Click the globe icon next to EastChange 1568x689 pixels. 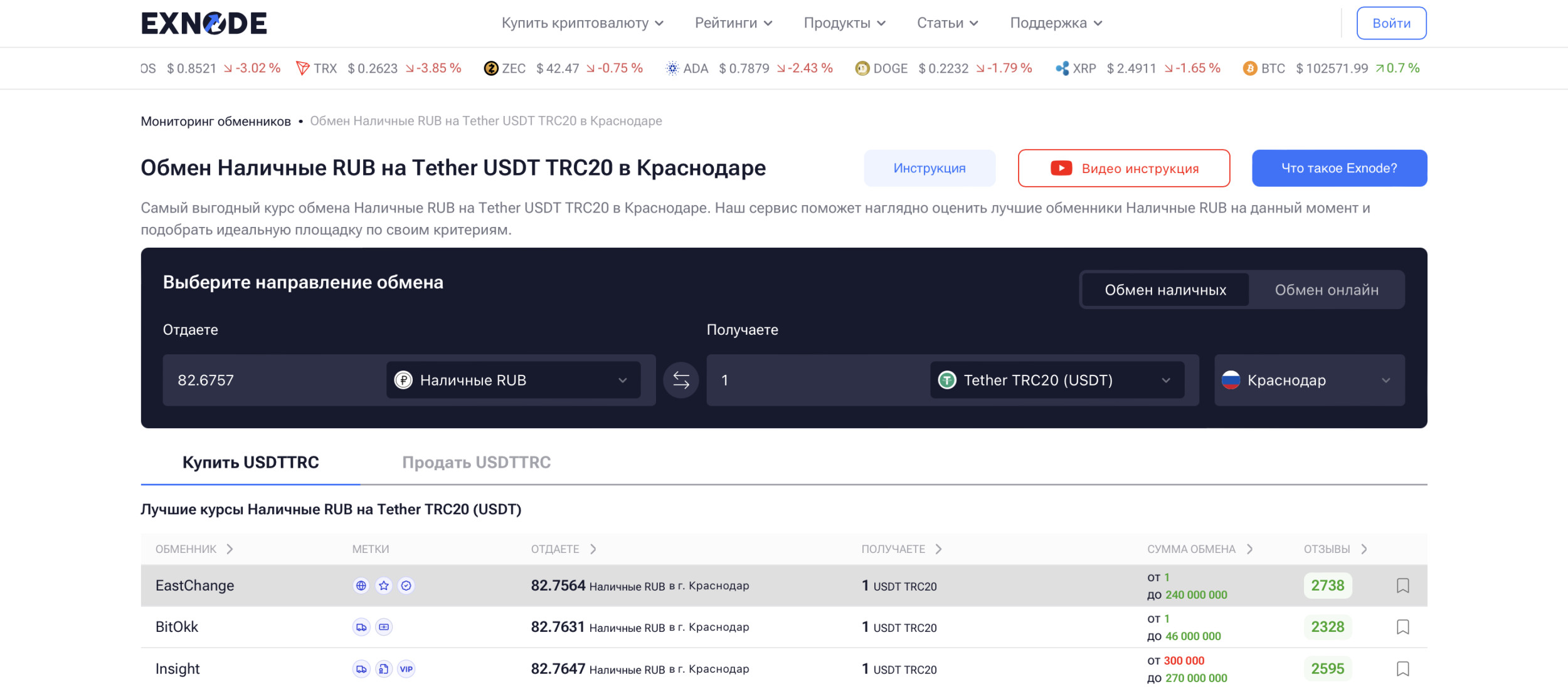pyautogui.click(x=361, y=586)
